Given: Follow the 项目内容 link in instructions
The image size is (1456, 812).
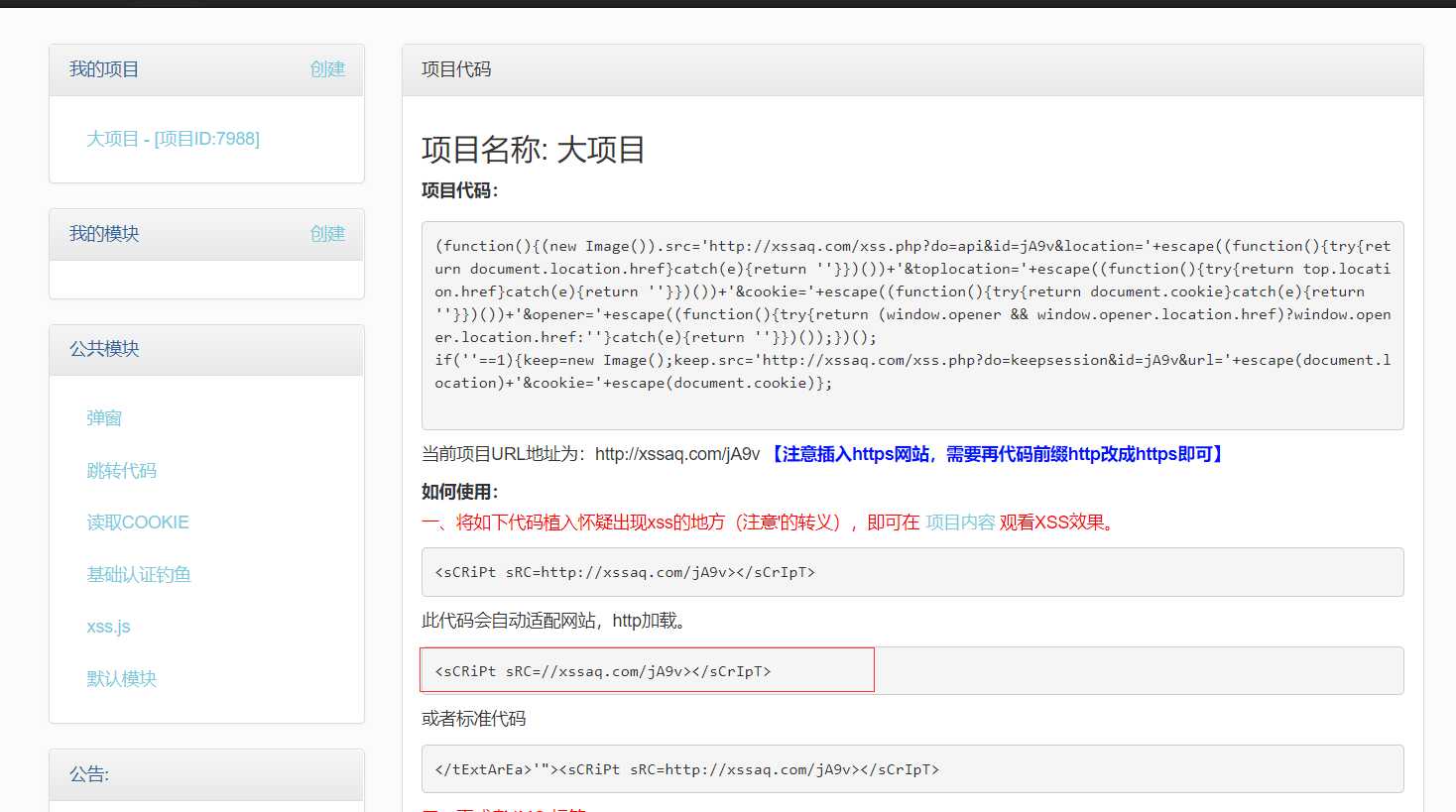Looking at the screenshot, I should 960,522.
